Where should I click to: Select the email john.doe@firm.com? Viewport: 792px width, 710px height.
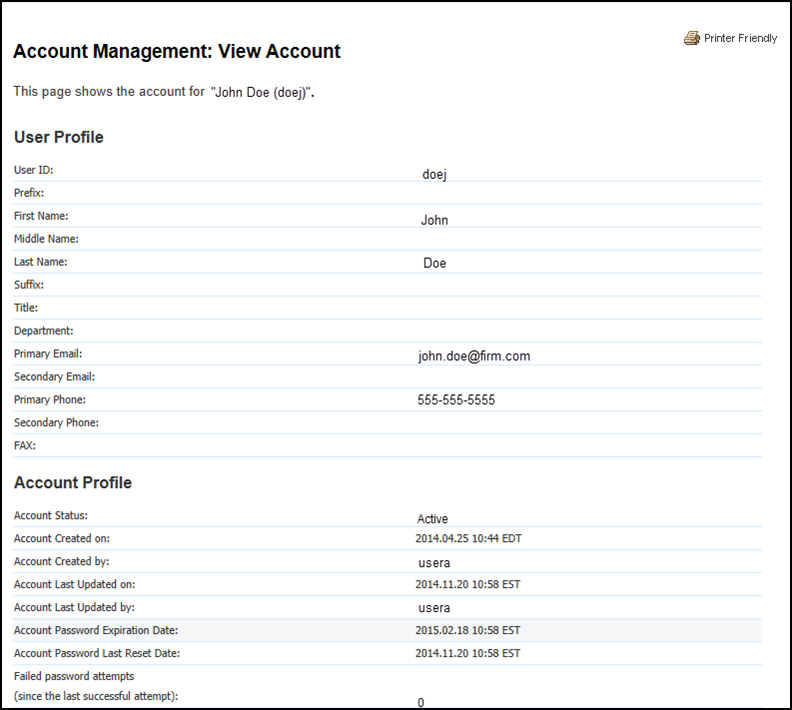tap(474, 356)
